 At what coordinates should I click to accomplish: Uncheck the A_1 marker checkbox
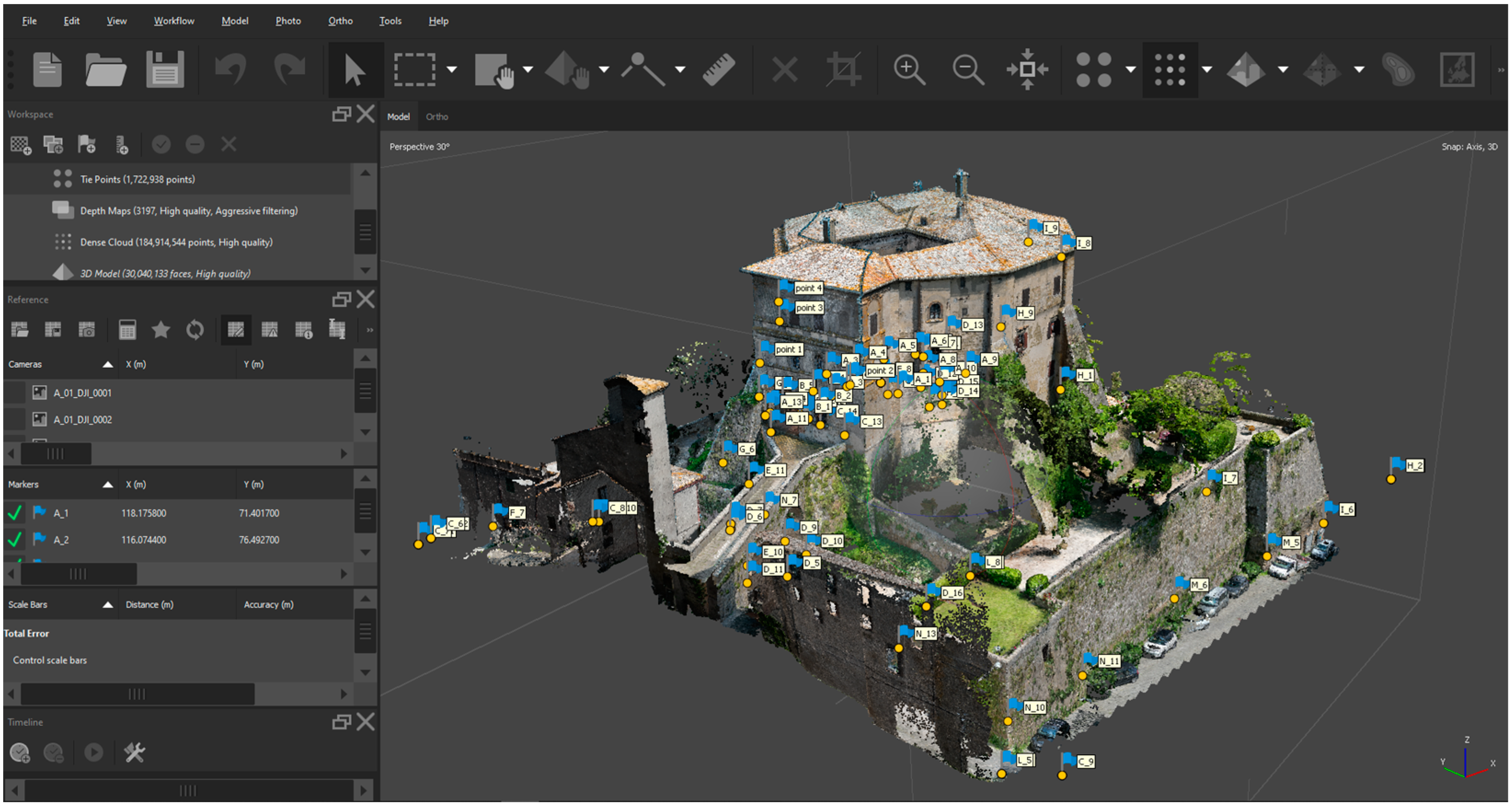pyautogui.click(x=15, y=513)
